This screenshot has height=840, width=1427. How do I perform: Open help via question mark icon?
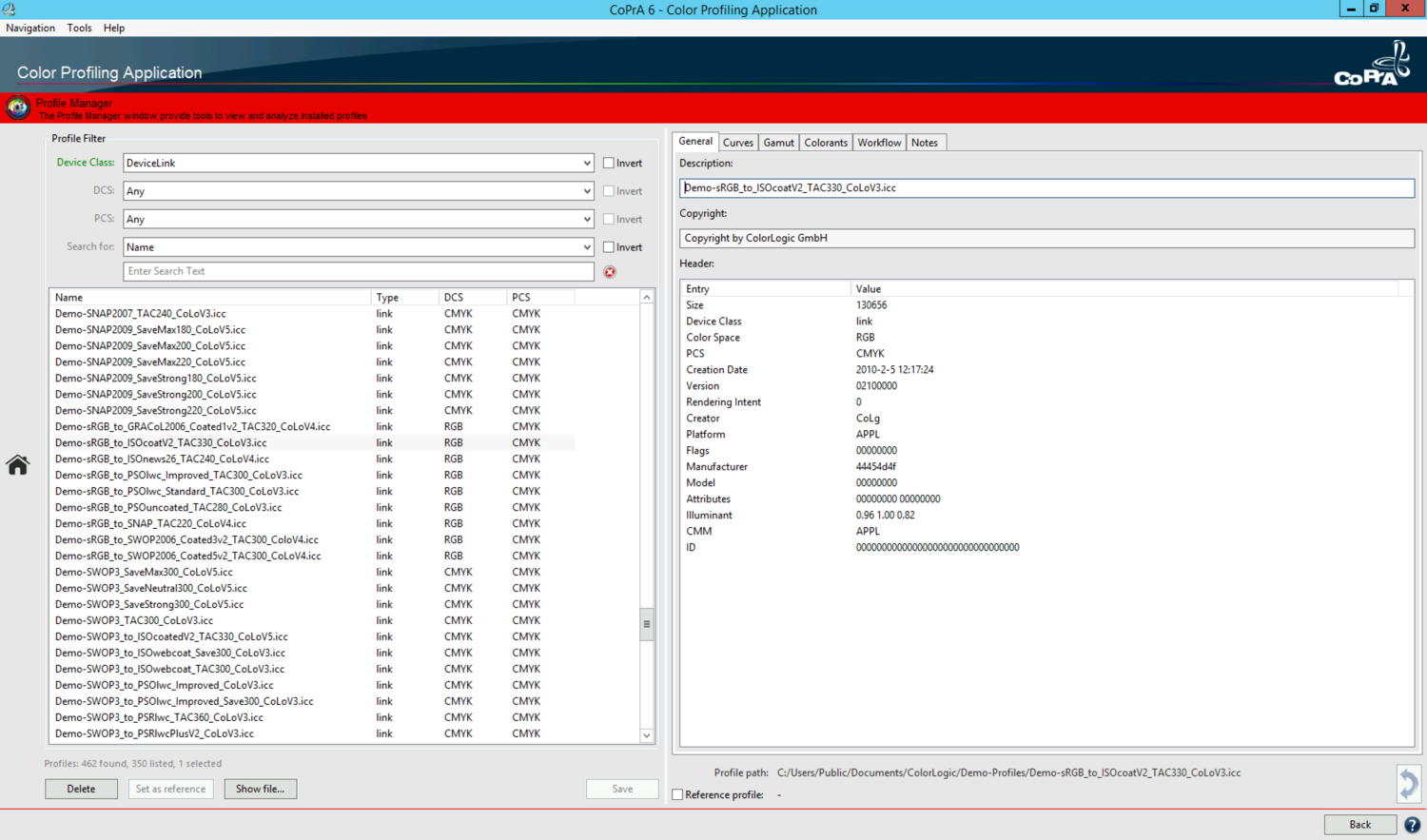(x=1412, y=825)
